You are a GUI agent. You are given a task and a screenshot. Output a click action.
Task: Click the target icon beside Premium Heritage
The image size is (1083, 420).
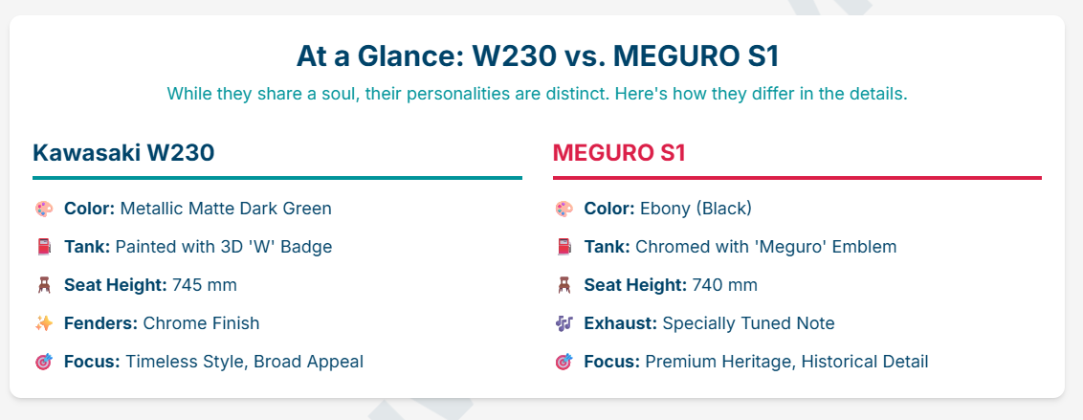[564, 361]
